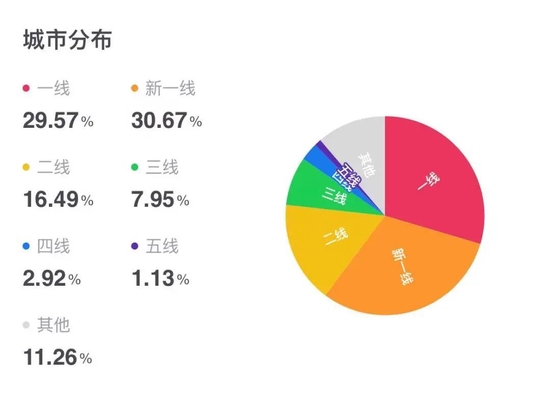This screenshot has width=550, height=407.
Task: Click the 7.95% value under 三线
Action: point(160,199)
